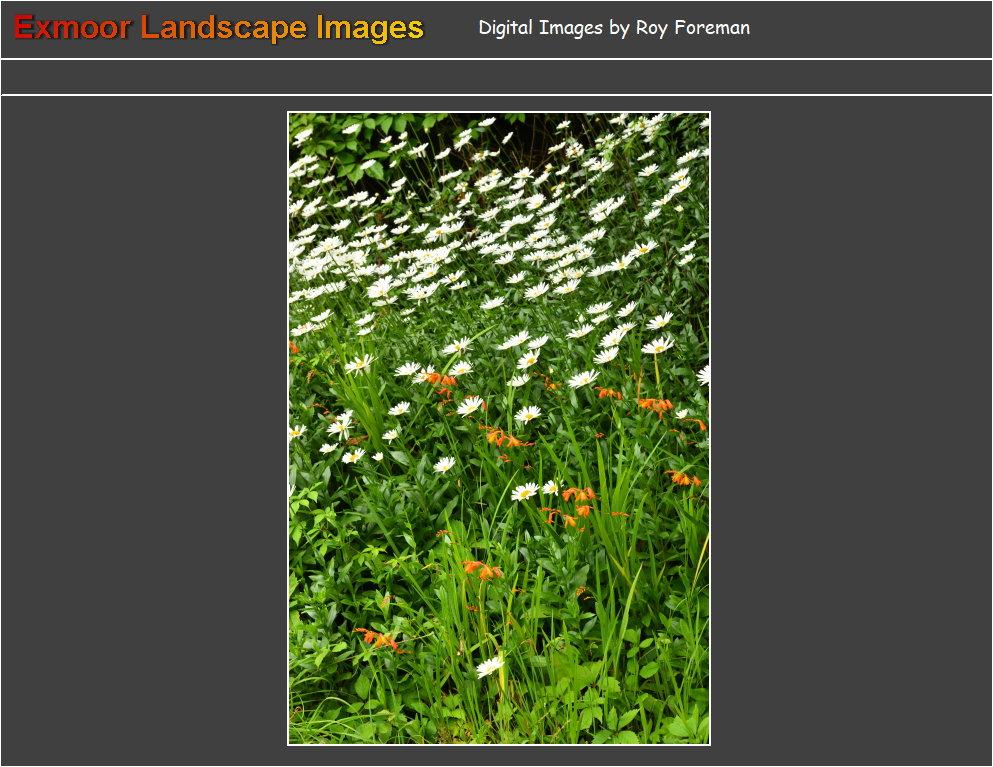
Task: Click the orange flower at the photo's lower left
Action: [x=378, y=638]
